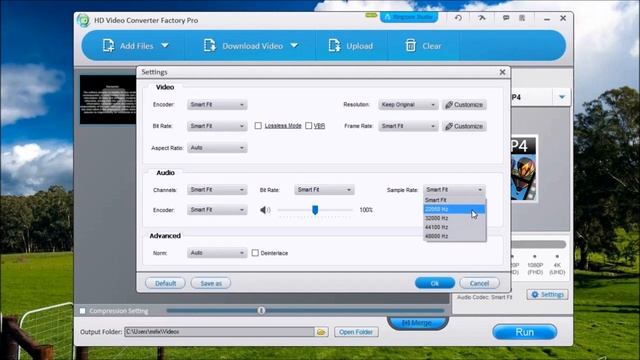Image resolution: width=640 pixels, height=360 pixels.
Task: Open the feedback chat bubble icon
Action: click(506, 18)
